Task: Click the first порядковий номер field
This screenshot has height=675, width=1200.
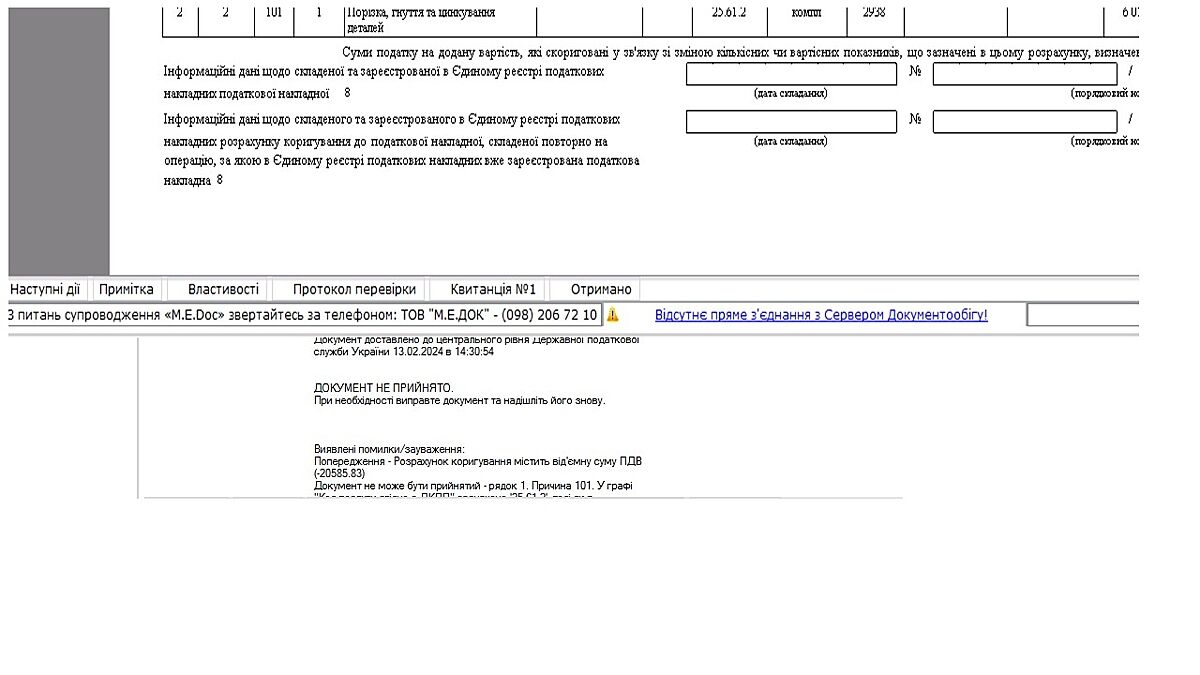Action: click(1025, 74)
